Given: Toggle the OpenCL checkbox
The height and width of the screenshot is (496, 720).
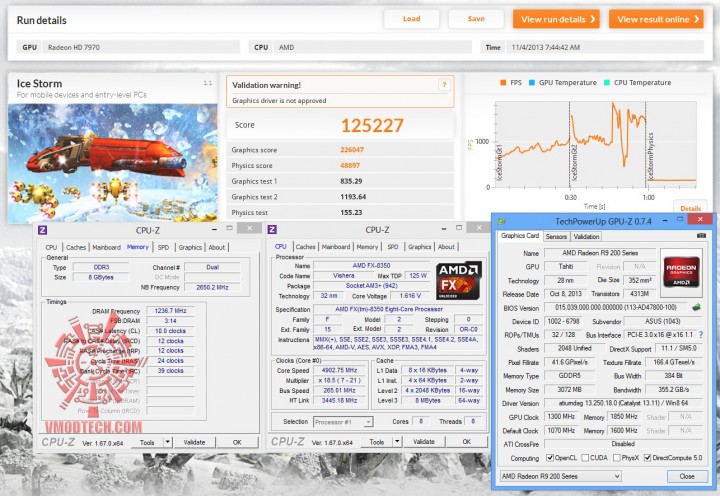Looking at the screenshot, I should click(x=550, y=458).
